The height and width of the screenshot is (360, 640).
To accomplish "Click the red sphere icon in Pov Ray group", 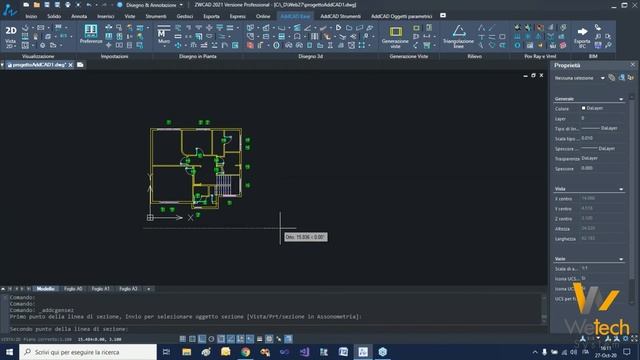I will click(563, 45).
